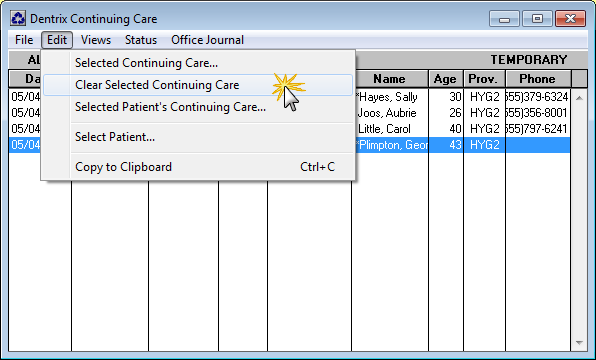
Task: Click phone number ending 356-8001
Action: click(x=537, y=113)
